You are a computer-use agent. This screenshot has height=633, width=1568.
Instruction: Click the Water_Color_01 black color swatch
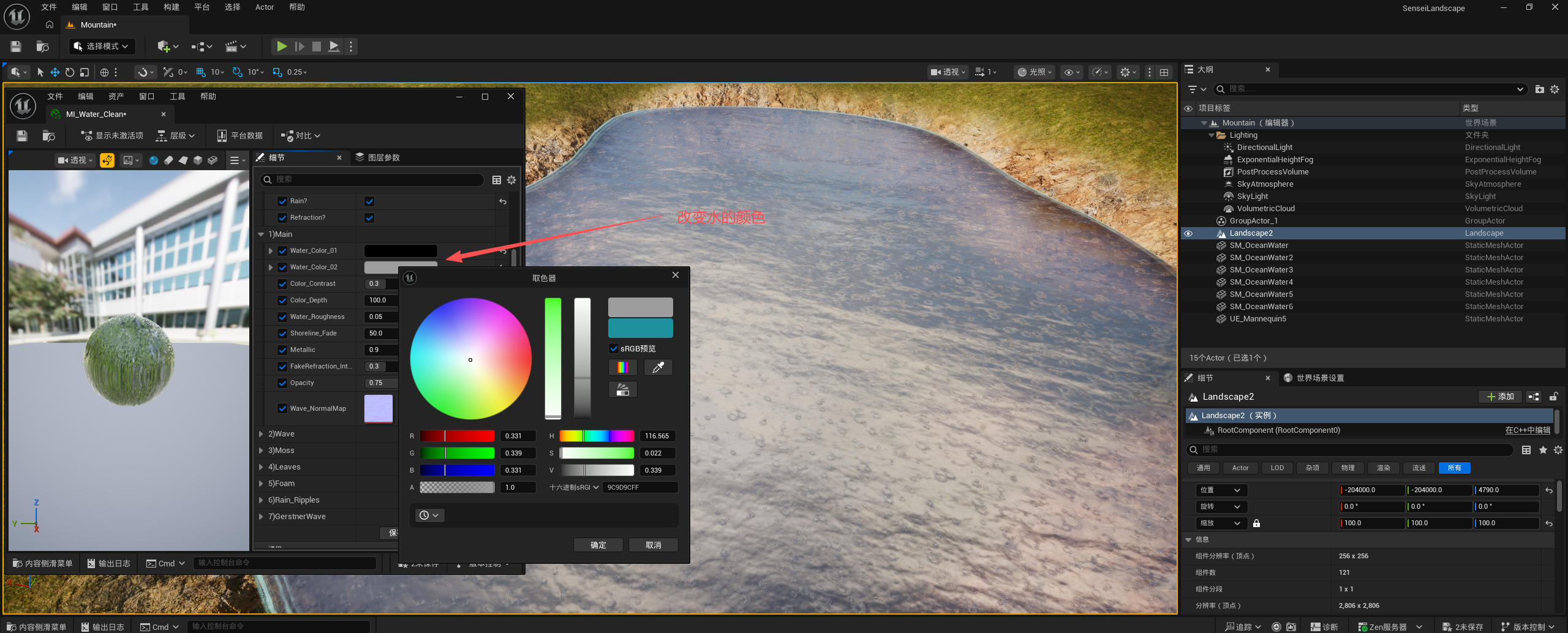(401, 251)
